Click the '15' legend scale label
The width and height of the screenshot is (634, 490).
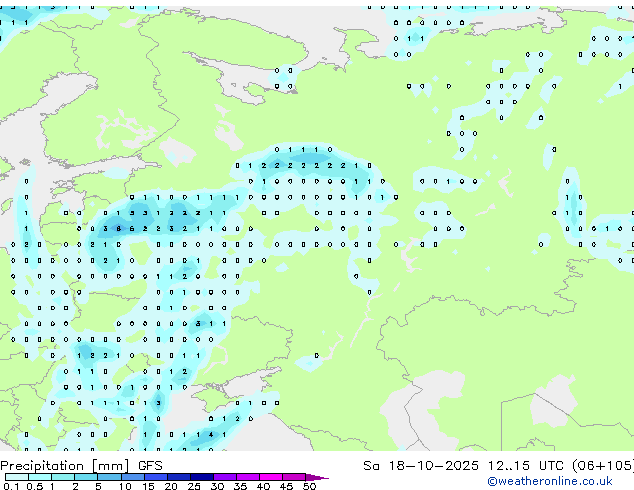[148, 486]
